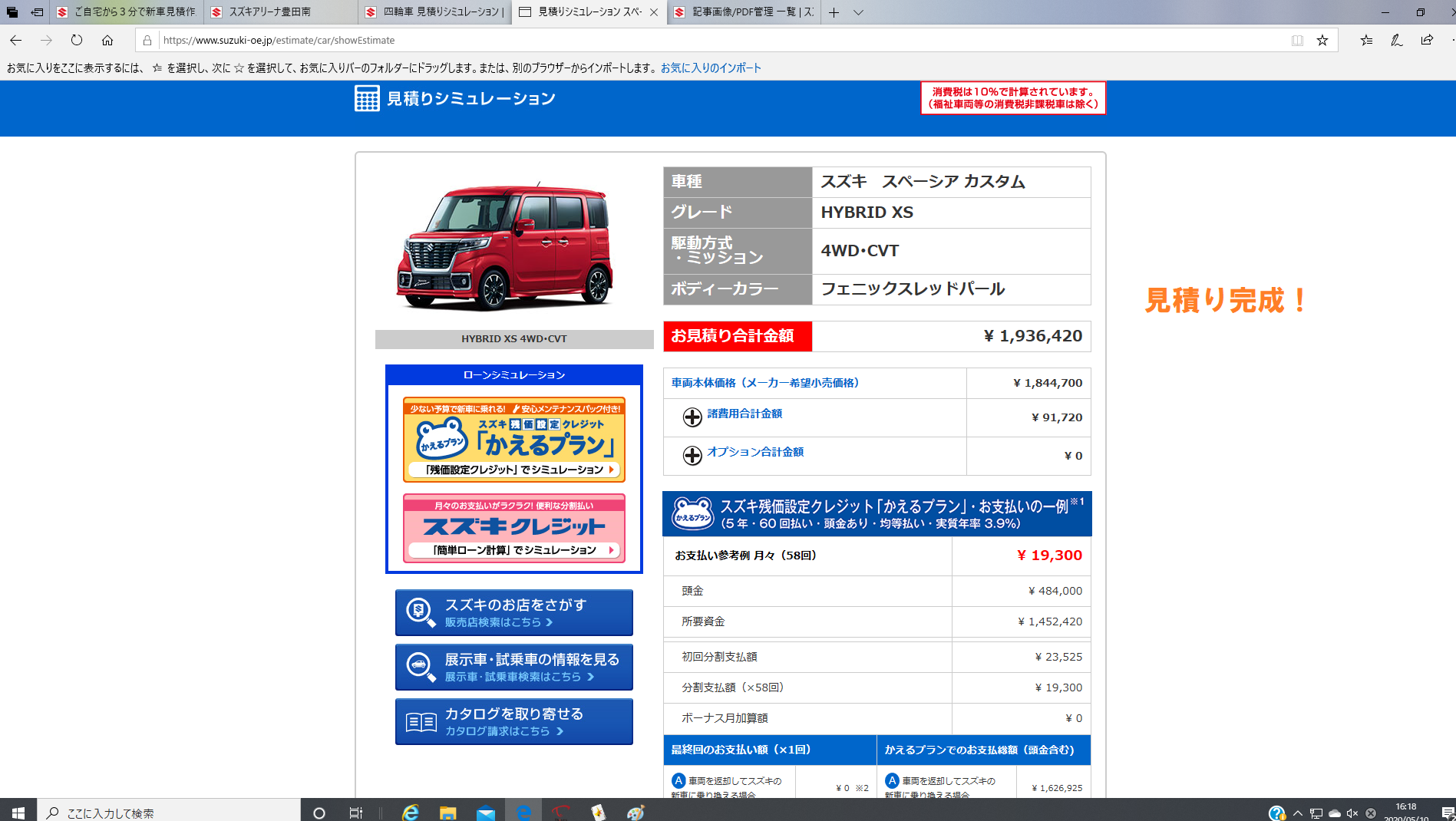The image size is (1456, 821).
Task: Click the red Spacia Custom car image
Action: tap(504, 246)
